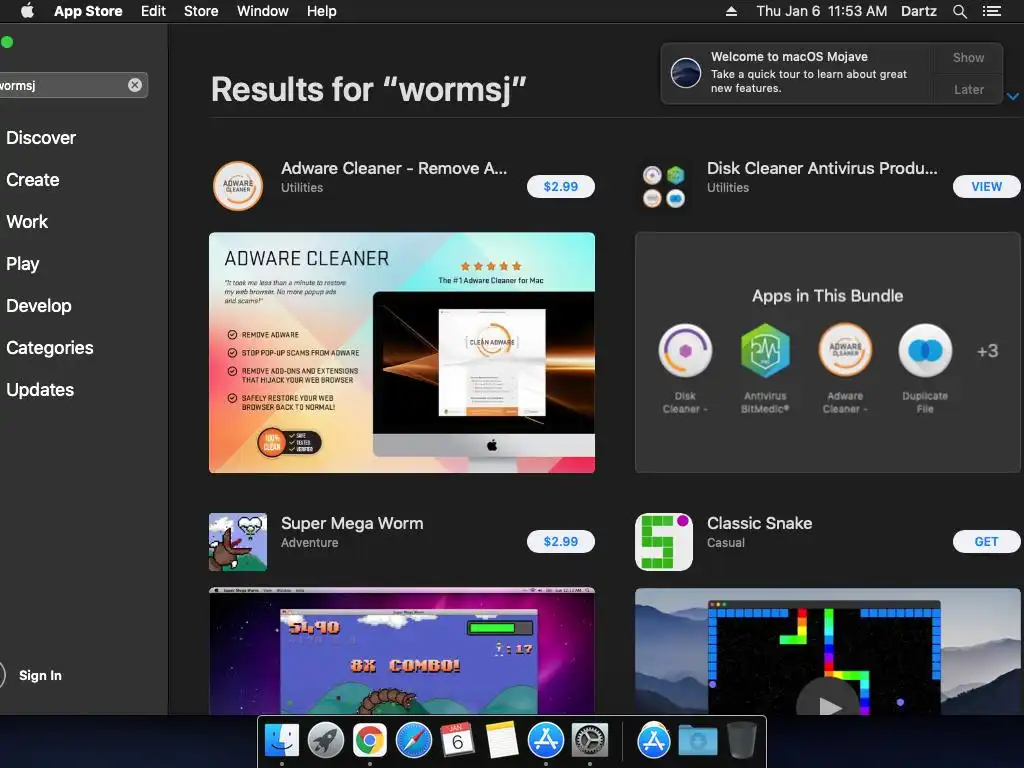The height and width of the screenshot is (768, 1024).
Task: Expand the blue chevron below notification
Action: click(x=1013, y=96)
